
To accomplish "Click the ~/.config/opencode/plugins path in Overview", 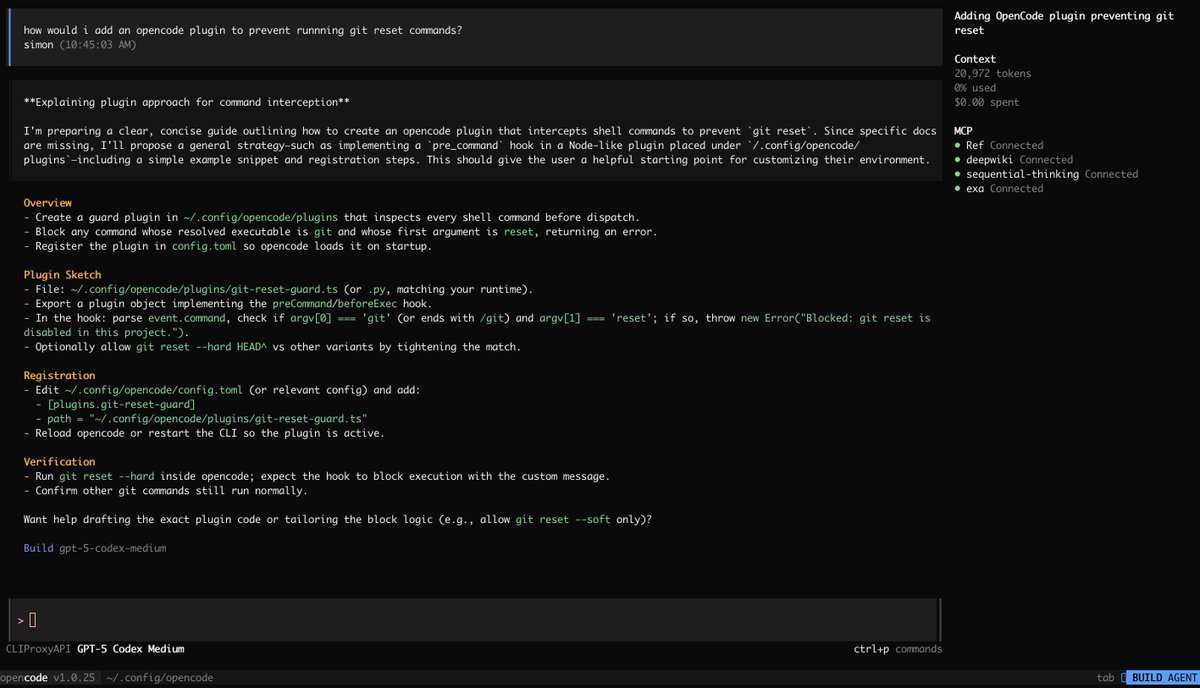I will click(260, 217).
